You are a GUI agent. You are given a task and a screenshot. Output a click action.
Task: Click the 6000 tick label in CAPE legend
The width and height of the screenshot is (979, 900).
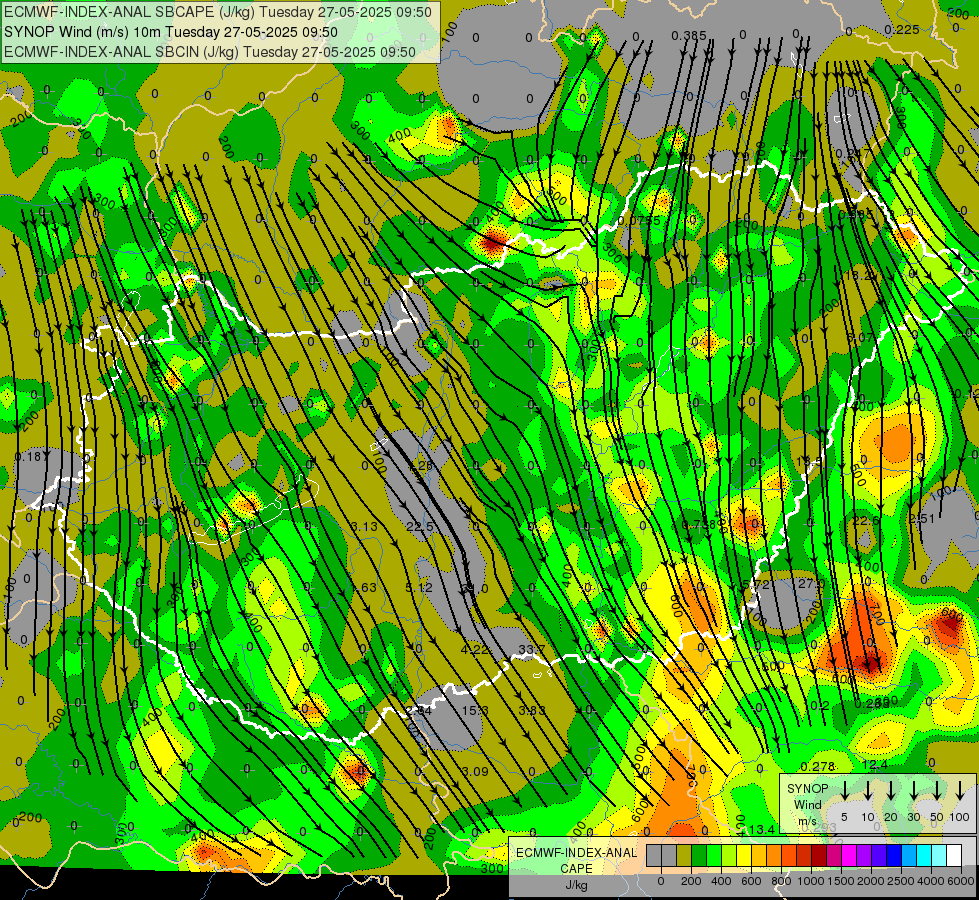coord(960,881)
